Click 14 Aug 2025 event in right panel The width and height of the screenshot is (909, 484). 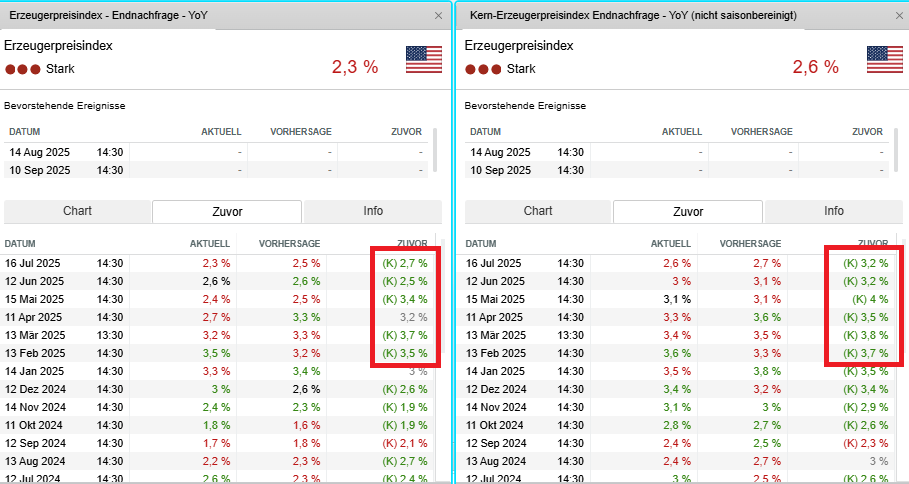(677, 152)
